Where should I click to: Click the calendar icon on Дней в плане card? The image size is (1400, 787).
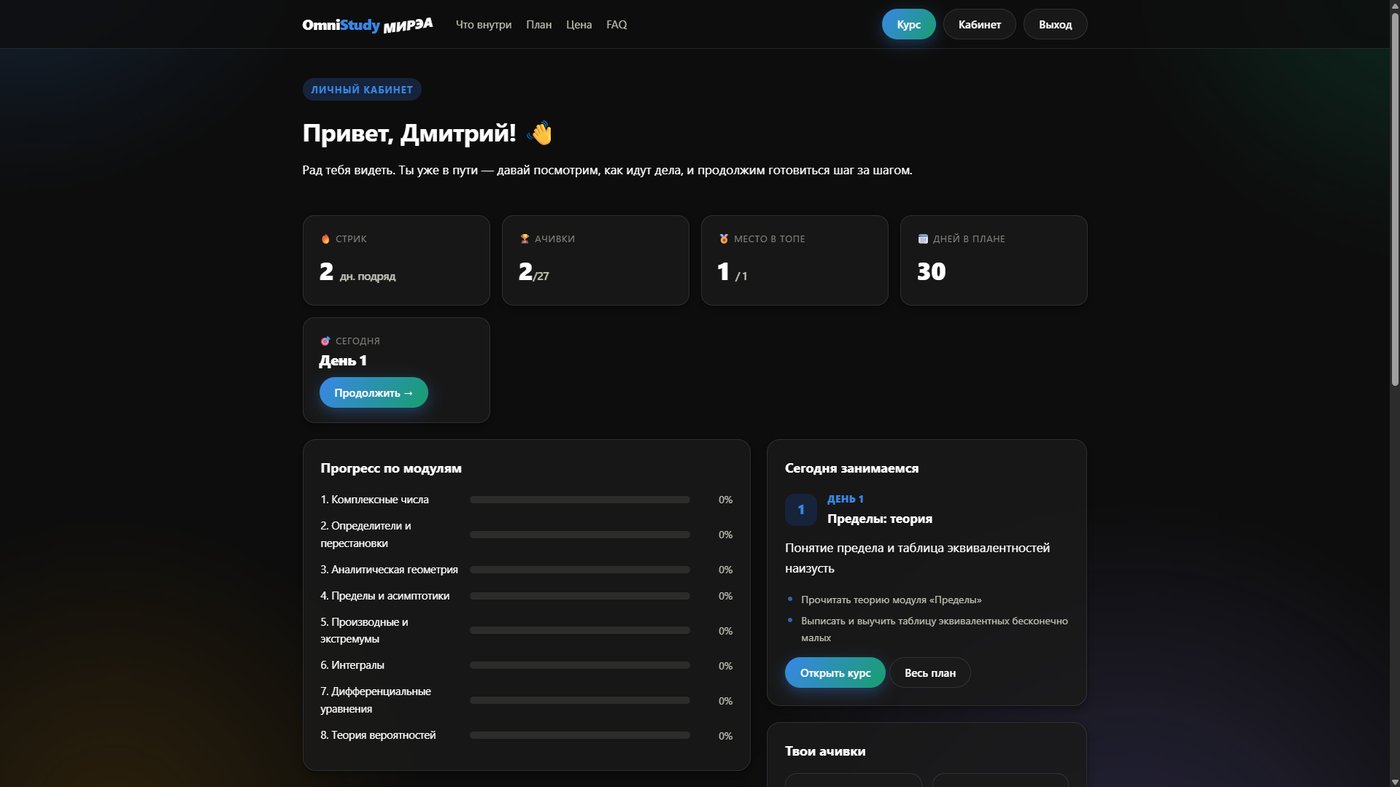[x=923, y=239]
